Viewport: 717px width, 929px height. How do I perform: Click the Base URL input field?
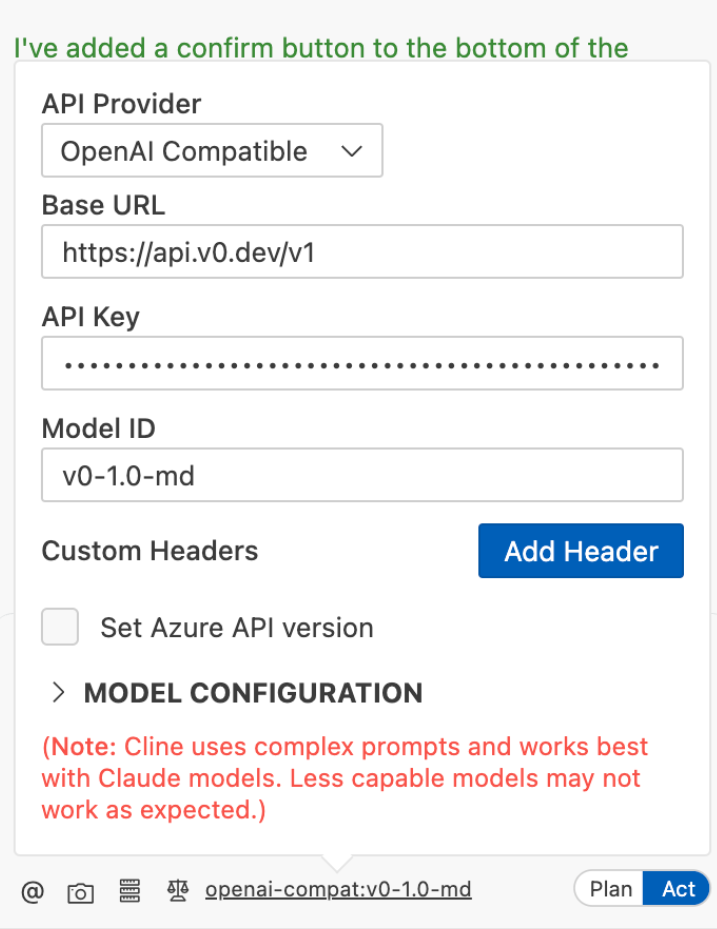pos(362,251)
